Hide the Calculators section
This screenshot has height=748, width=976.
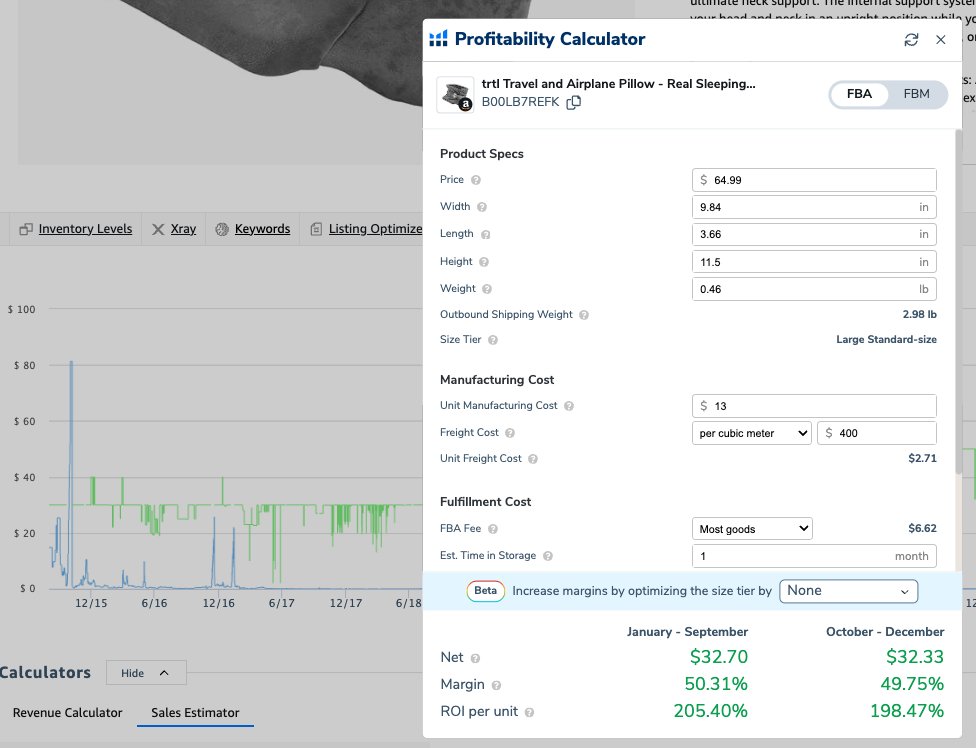click(146, 673)
